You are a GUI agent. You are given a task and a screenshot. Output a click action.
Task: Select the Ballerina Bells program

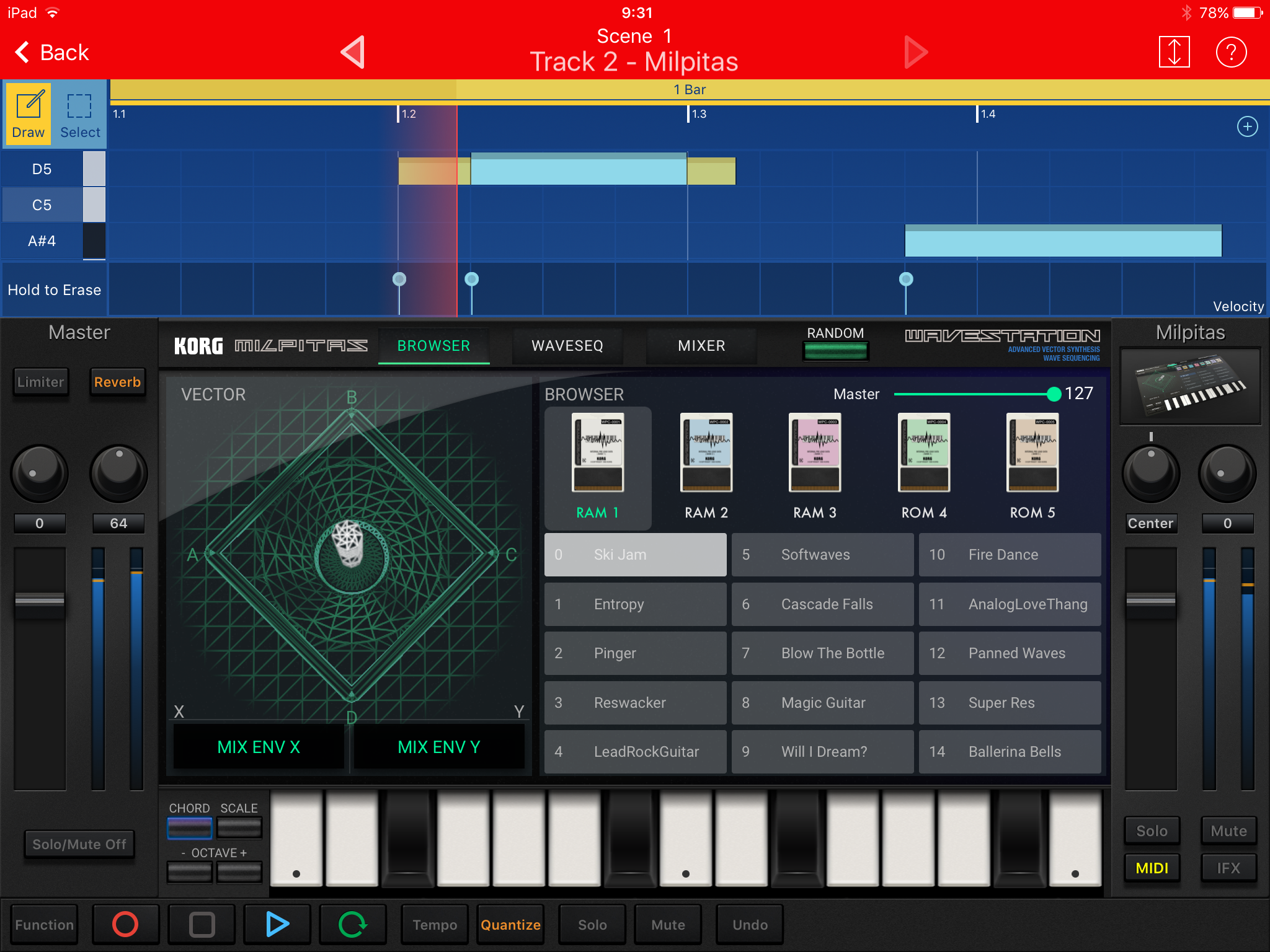(1010, 751)
